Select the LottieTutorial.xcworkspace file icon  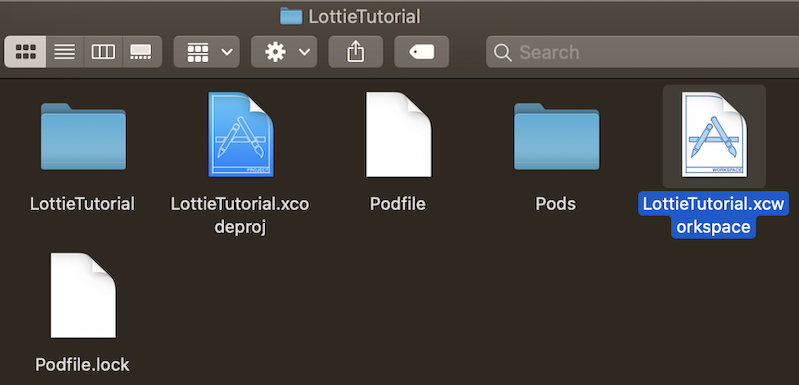(714, 135)
